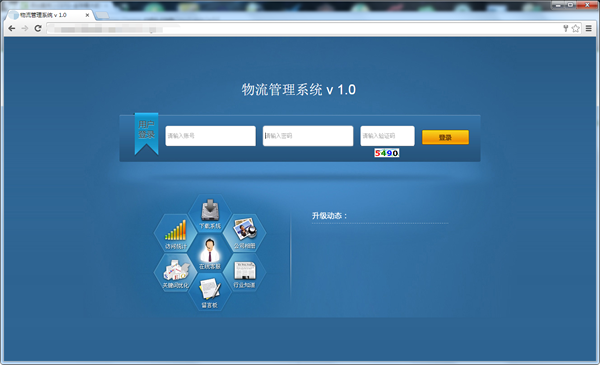This screenshot has height=365, width=600.
Task: Open the 下载系统 download hexagon icon
Action: tap(210, 213)
